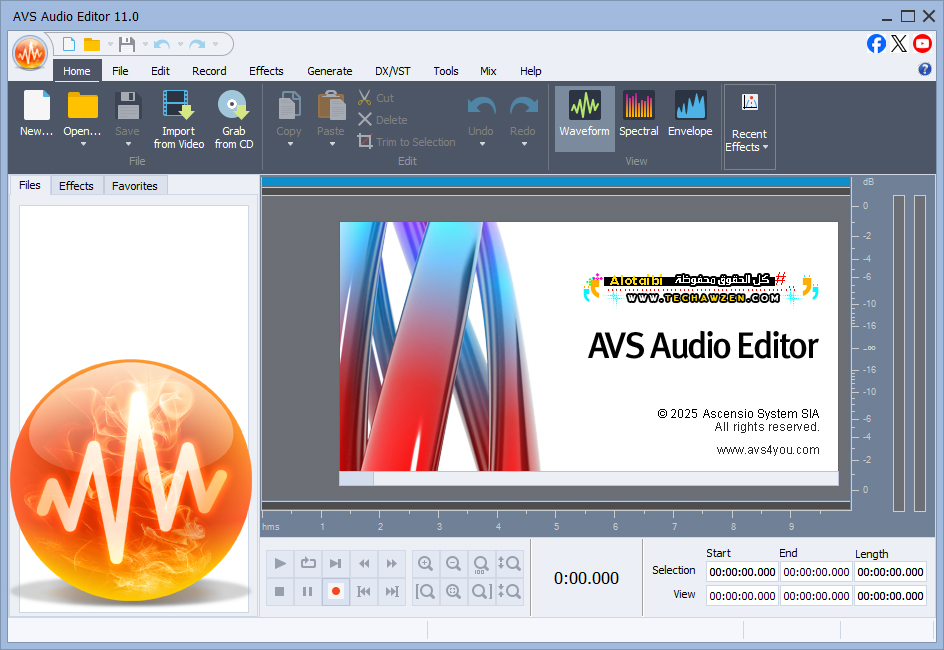Open the Help ribbon tab
Image resolution: width=944 pixels, height=650 pixels.
click(x=530, y=71)
